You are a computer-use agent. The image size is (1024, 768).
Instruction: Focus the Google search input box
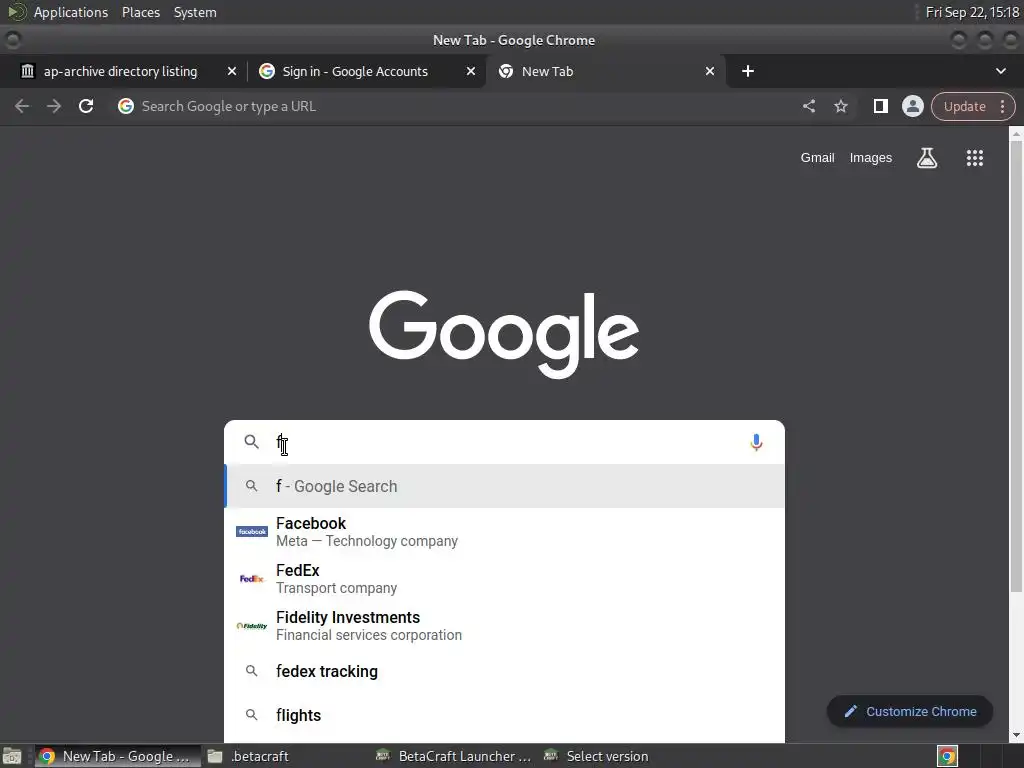point(503,442)
